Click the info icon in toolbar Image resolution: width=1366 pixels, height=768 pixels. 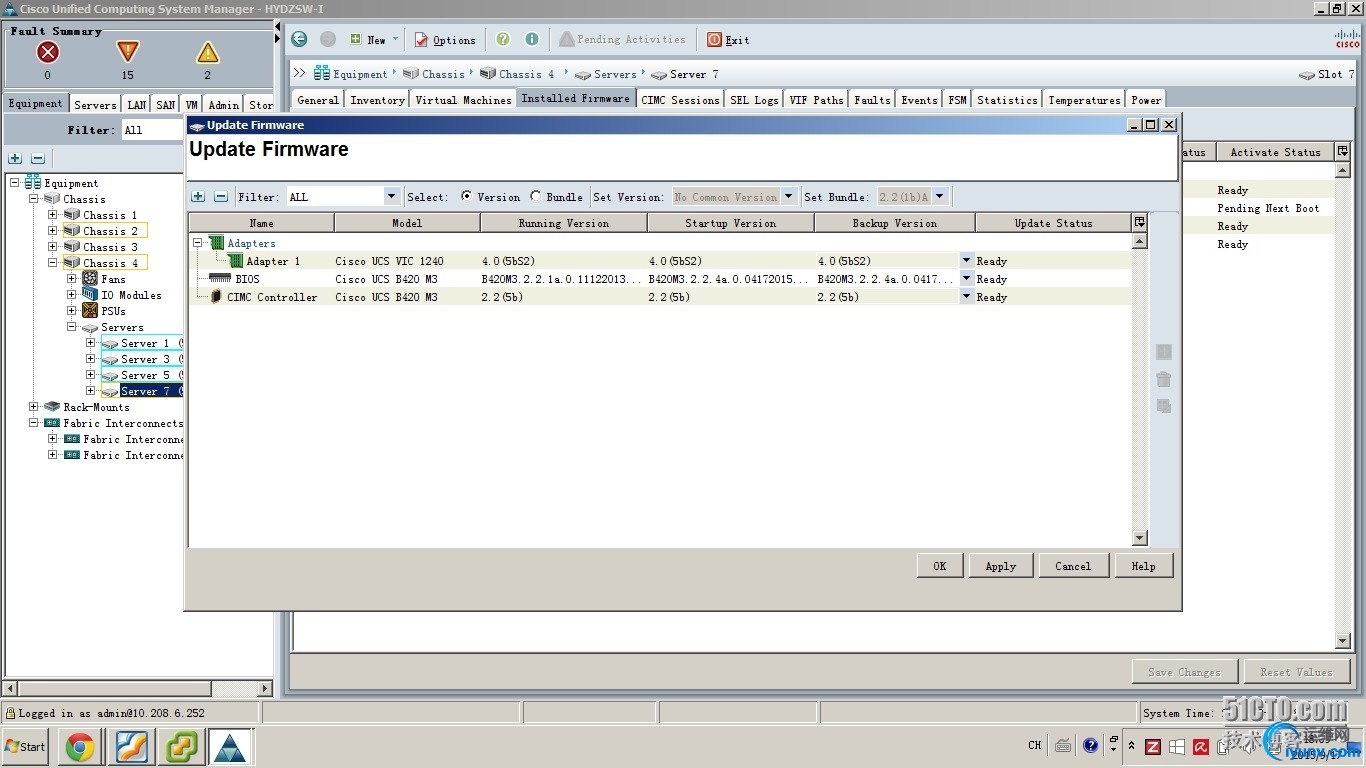tap(532, 39)
